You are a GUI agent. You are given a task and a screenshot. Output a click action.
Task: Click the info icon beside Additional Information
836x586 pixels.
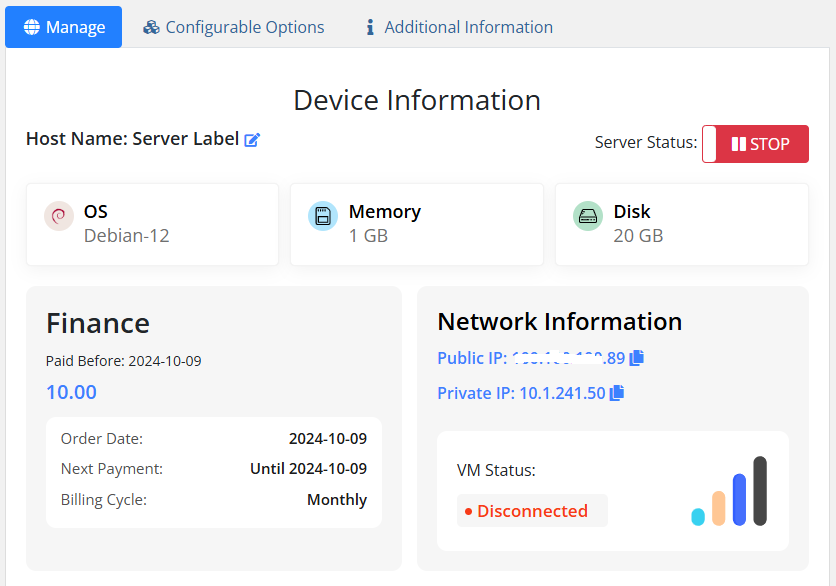tap(370, 27)
